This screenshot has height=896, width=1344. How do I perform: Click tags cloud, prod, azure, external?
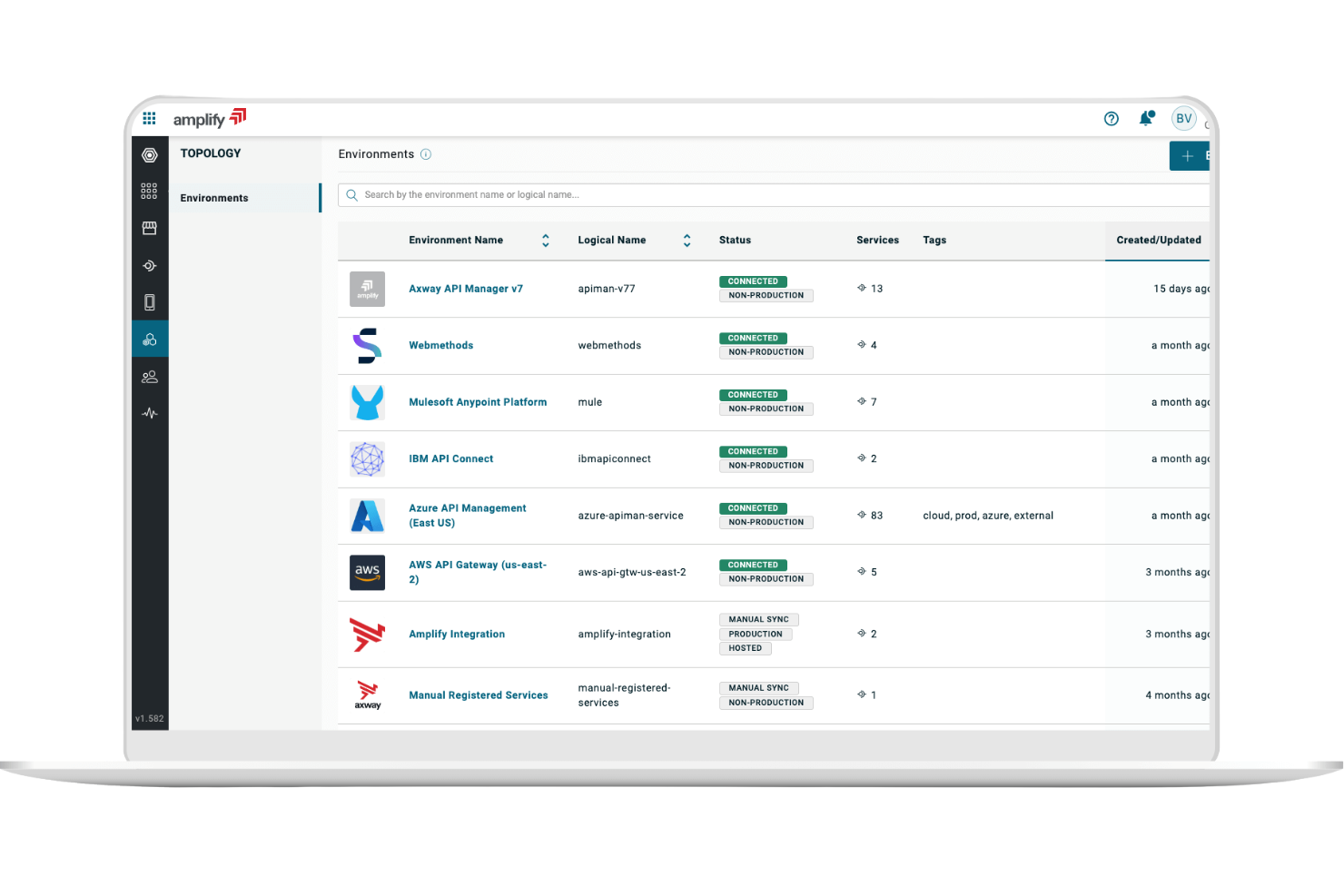coord(988,516)
